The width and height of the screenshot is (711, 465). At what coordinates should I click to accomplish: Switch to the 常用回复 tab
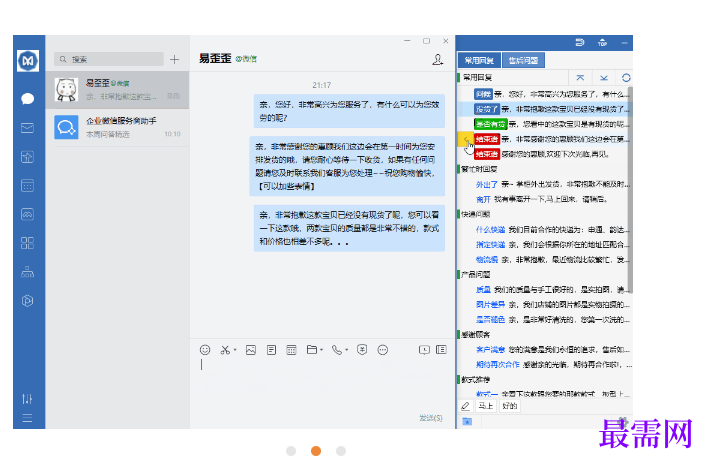tap(479, 60)
